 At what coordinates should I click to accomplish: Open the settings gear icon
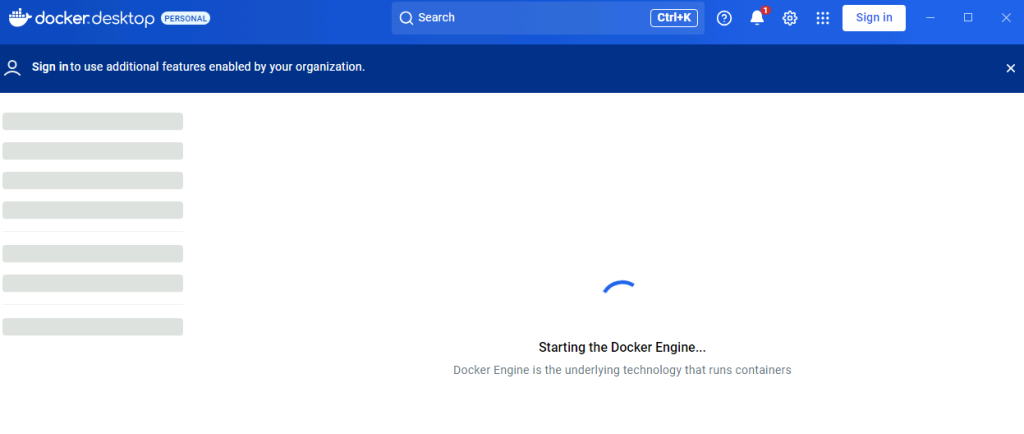click(x=790, y=18)
